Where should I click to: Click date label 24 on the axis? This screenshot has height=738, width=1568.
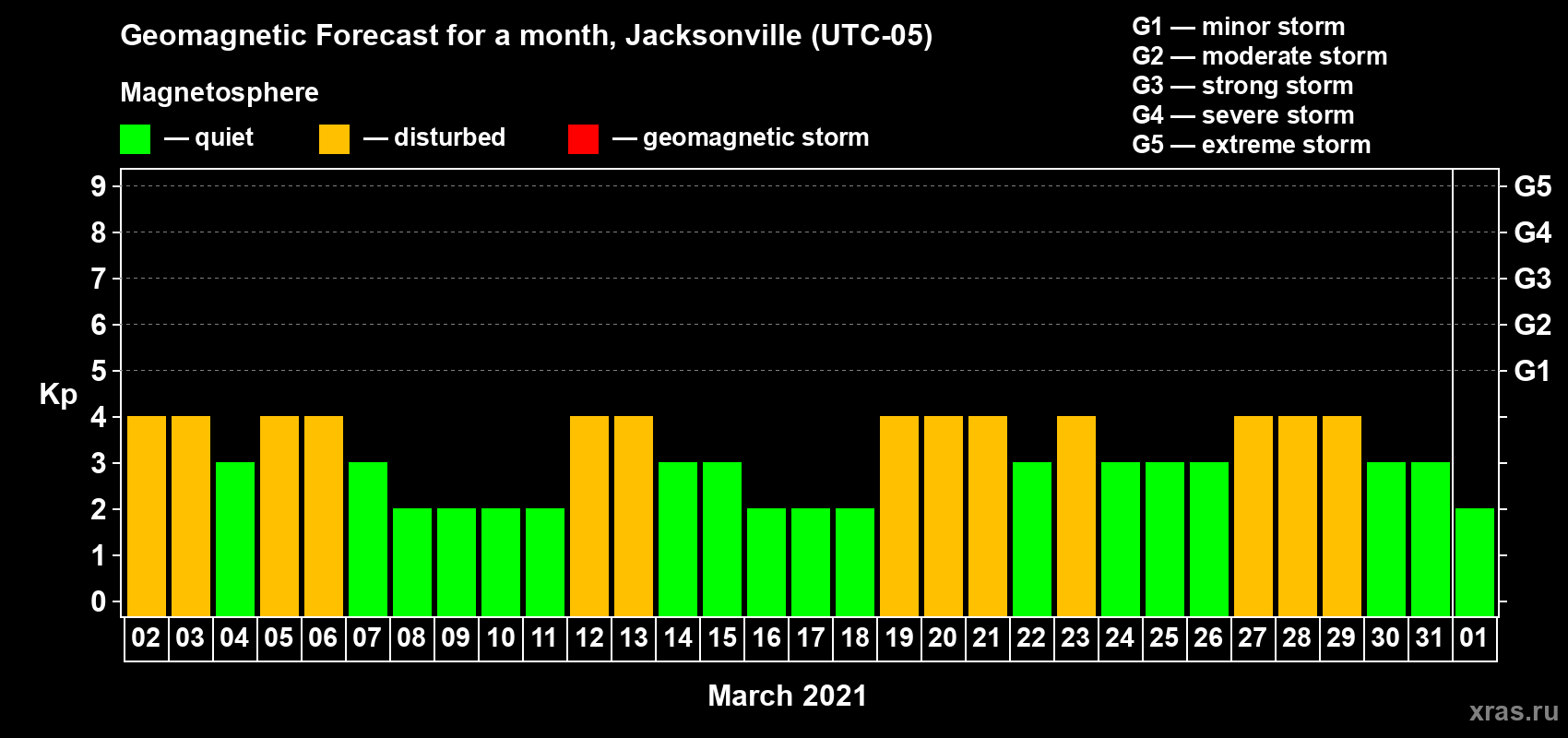(x=1120, y=638)
